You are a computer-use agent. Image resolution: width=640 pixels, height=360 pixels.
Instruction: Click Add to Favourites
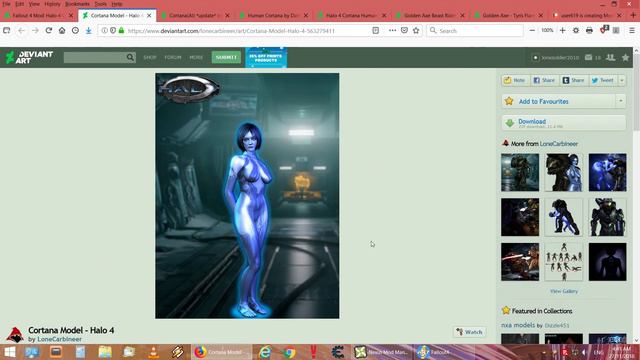pyautogui.click(x=558, y=101)
